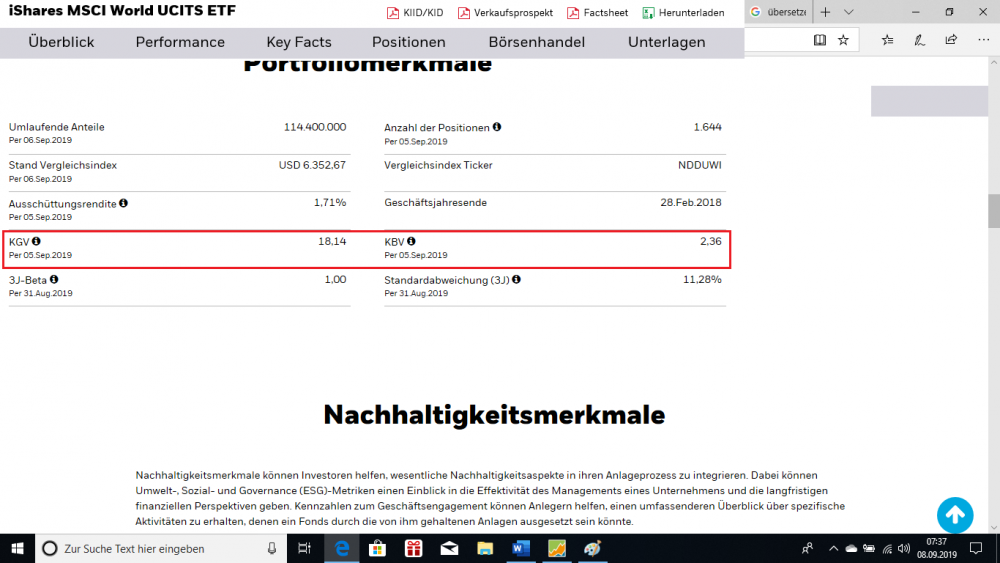Open the browser settings ellipsis menu

pyautogui.click(x=983, y=40)
